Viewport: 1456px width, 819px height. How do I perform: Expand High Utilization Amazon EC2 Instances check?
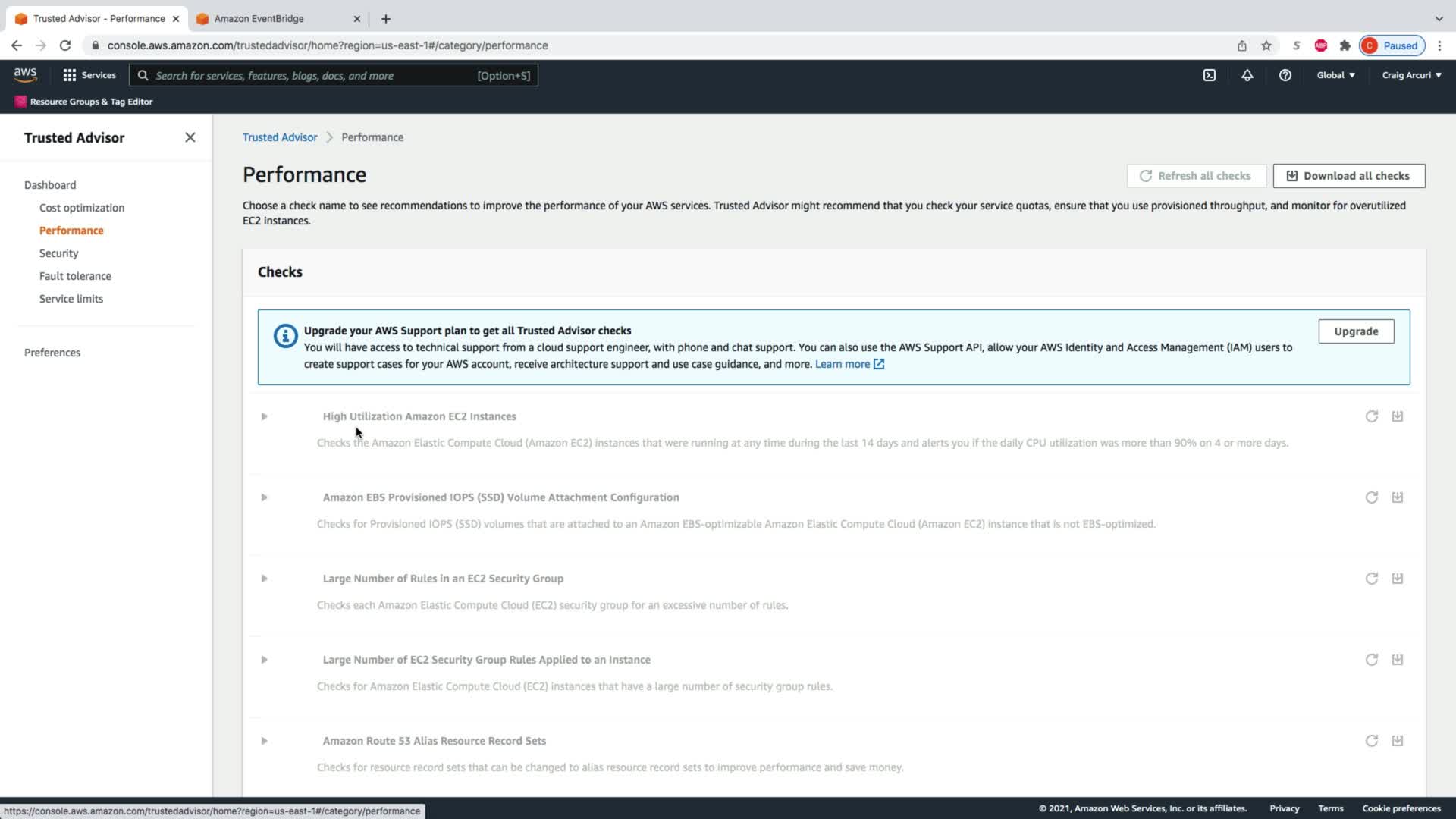coord(264,416)
